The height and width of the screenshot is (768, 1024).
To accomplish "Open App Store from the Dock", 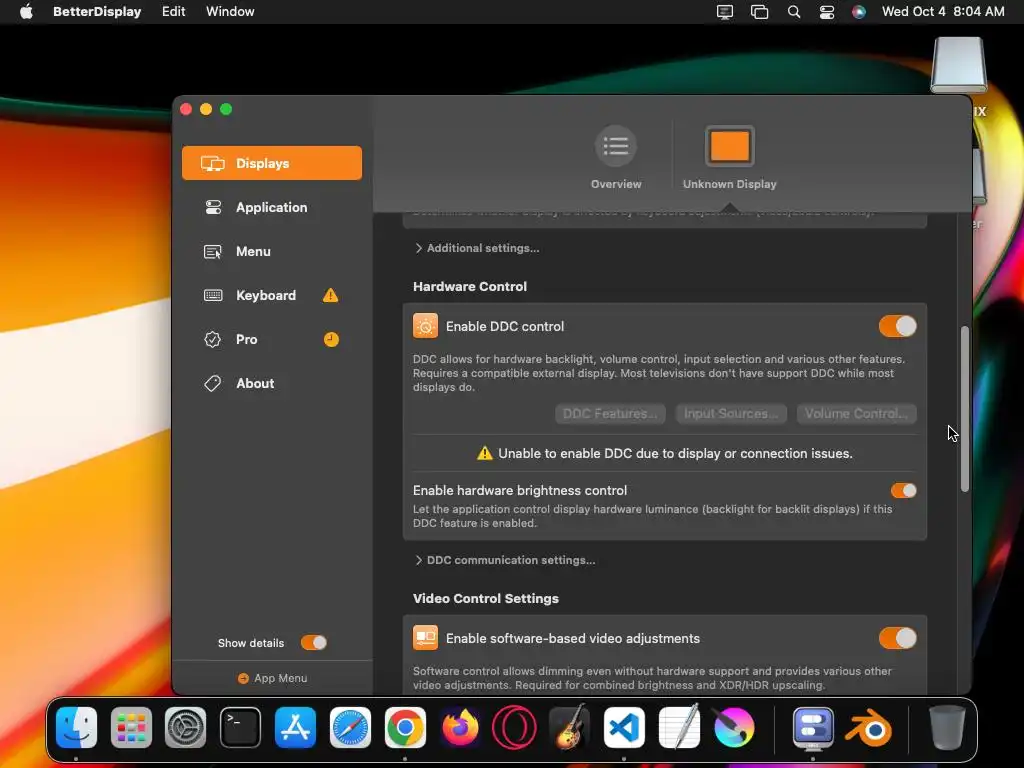I will click(x=295, y=727).
